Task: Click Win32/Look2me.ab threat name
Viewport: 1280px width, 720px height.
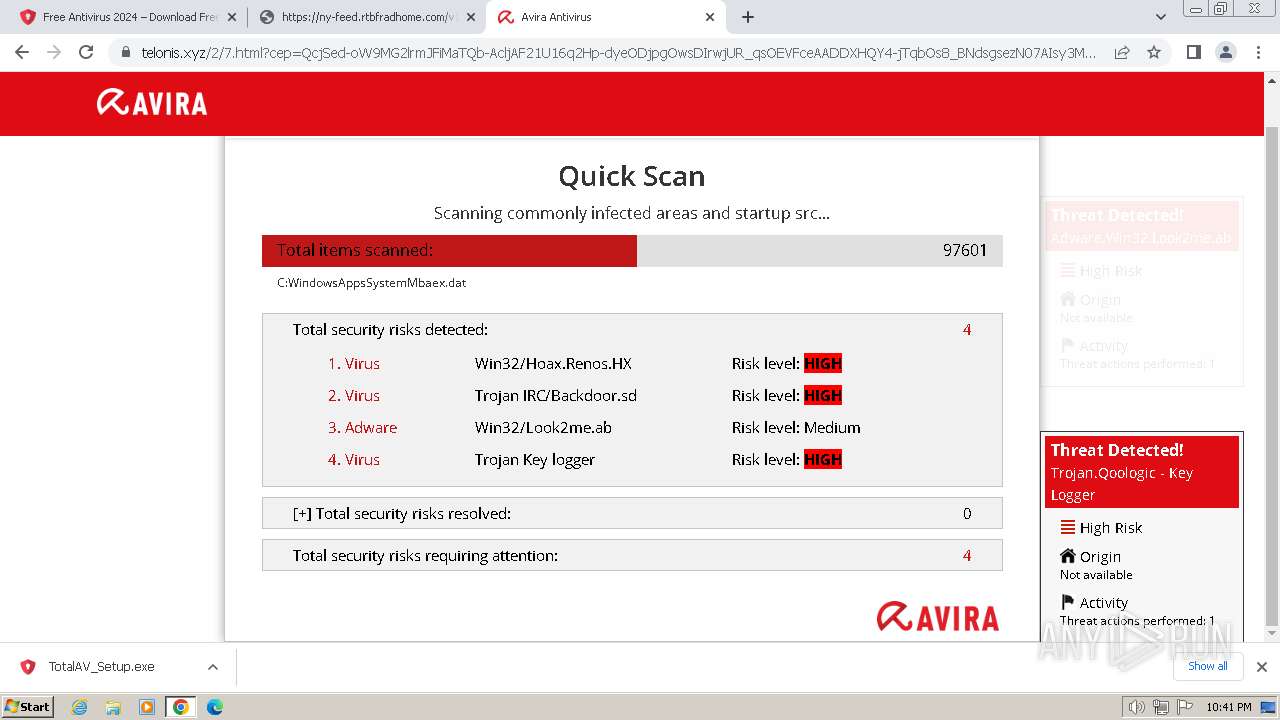Action: tap(543, 427)
